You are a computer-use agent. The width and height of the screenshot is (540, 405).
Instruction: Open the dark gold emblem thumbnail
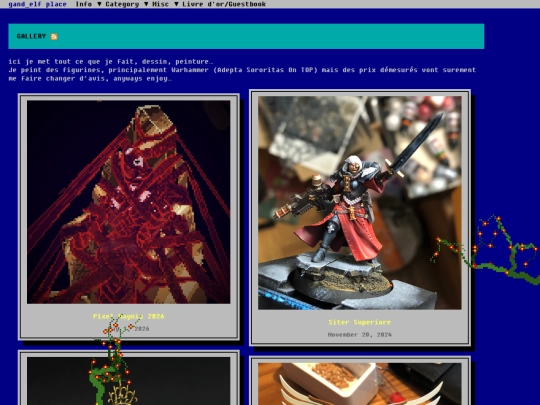click(x=128, y=381)
